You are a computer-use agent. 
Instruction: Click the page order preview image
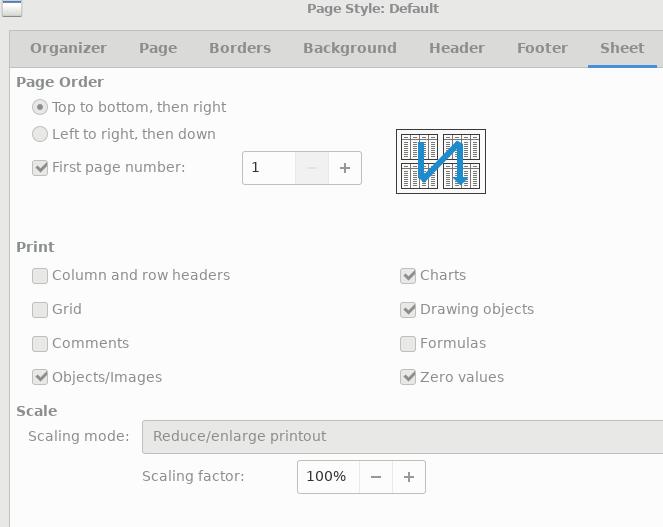click(x=440, y=161)
